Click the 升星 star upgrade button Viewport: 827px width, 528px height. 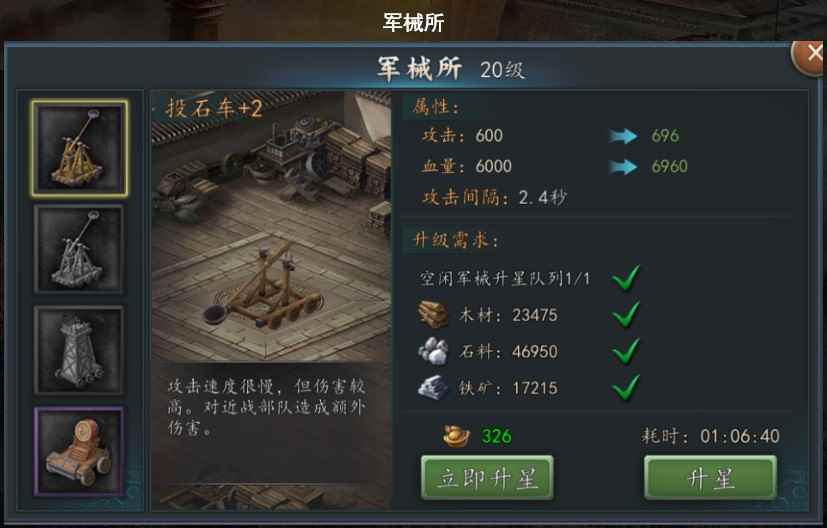710,478
